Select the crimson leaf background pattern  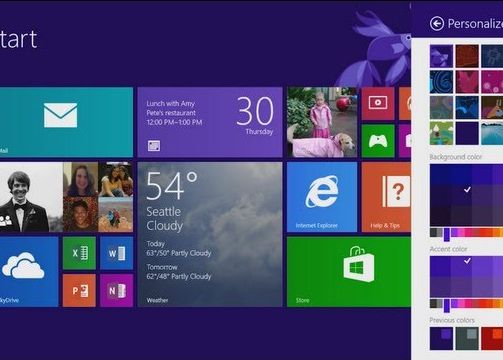point(467,82)
